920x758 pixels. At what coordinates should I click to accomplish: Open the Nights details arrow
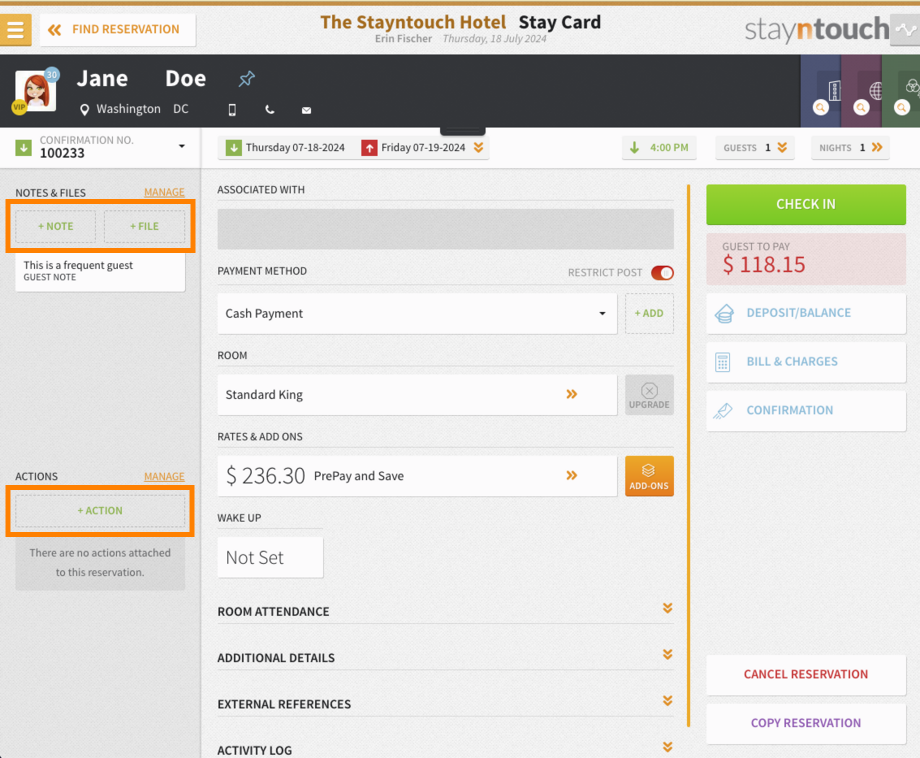click(x=877, y=147)
